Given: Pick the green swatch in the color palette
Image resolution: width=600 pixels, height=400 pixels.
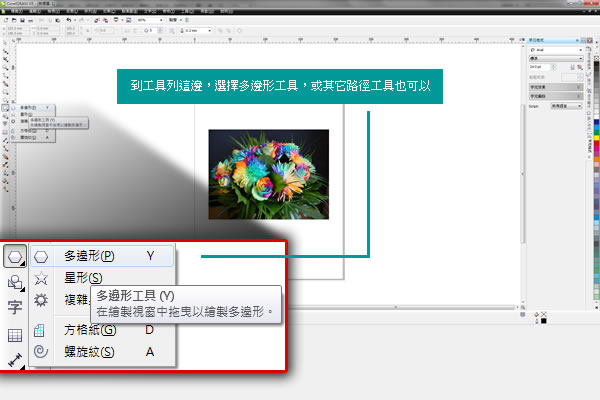Looking at the screenshot, I should click(x=596, y=133).
